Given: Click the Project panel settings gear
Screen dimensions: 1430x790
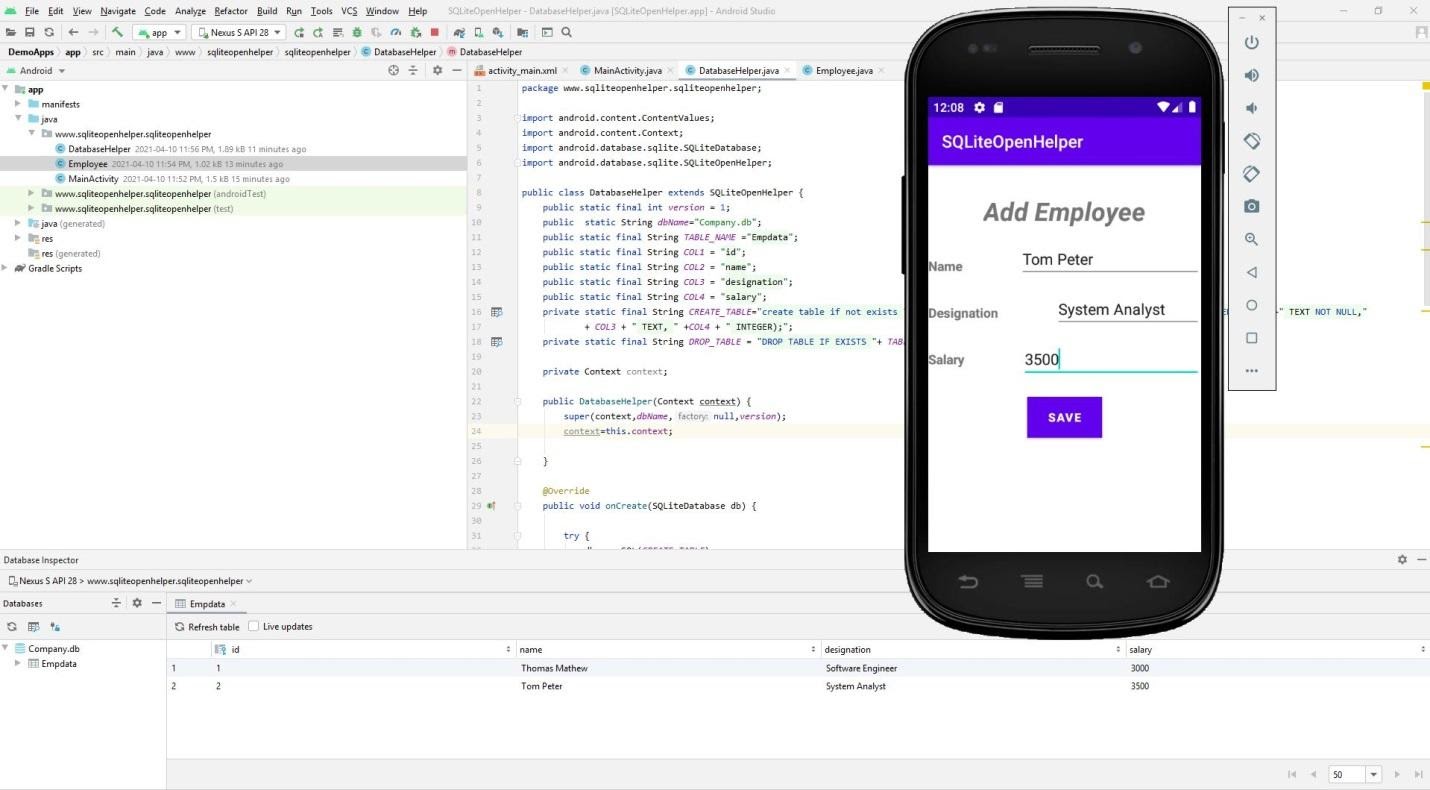Looking at the screenshot, I should click(x=437, y=70).
